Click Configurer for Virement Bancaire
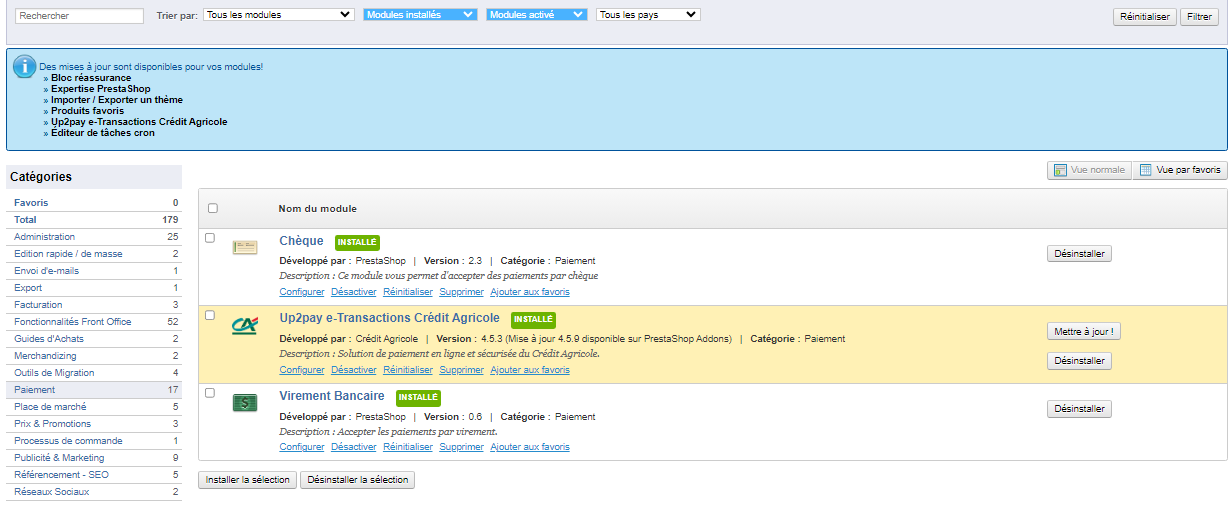1230x518 pixels. [x=302, y=447]
